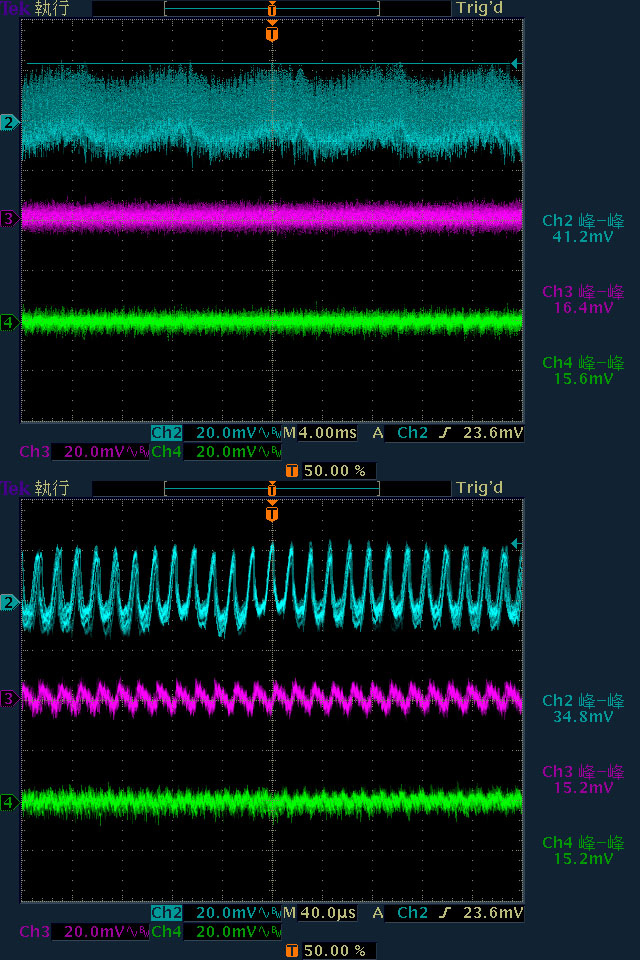640x960 pixels.
Task: Click the highlighted Ch2 label in the 4.00ms capture
Action: click(167, 433)
